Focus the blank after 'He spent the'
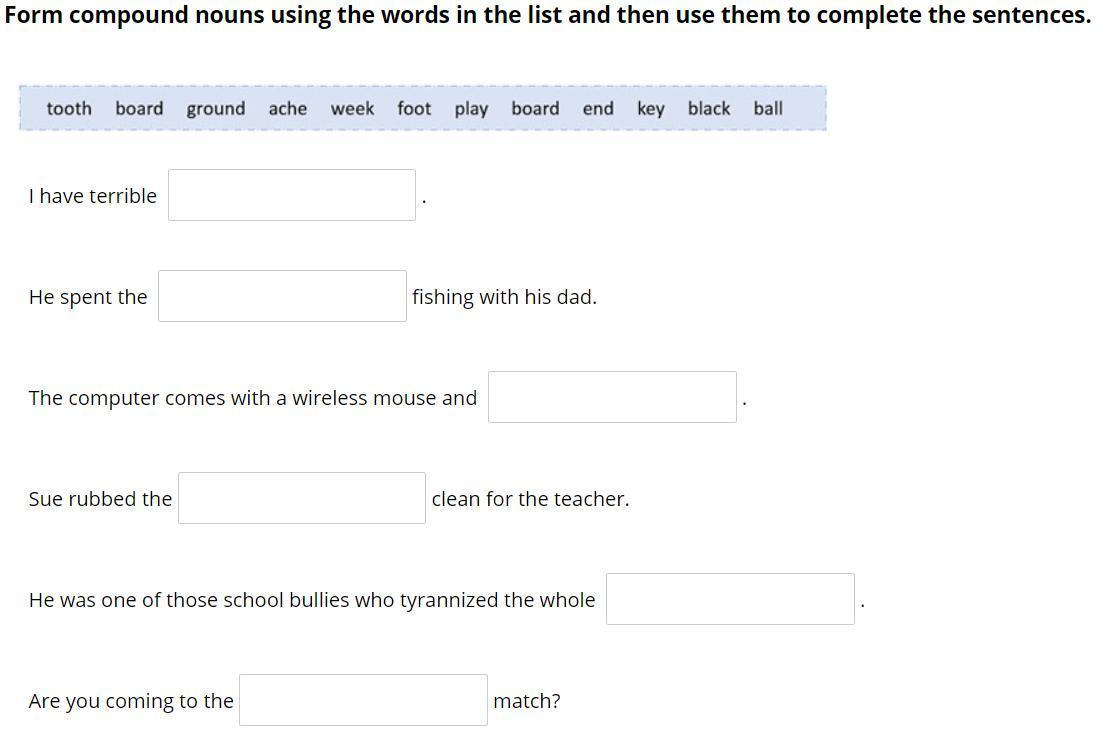1101x734 pixels. click(282, 296)
